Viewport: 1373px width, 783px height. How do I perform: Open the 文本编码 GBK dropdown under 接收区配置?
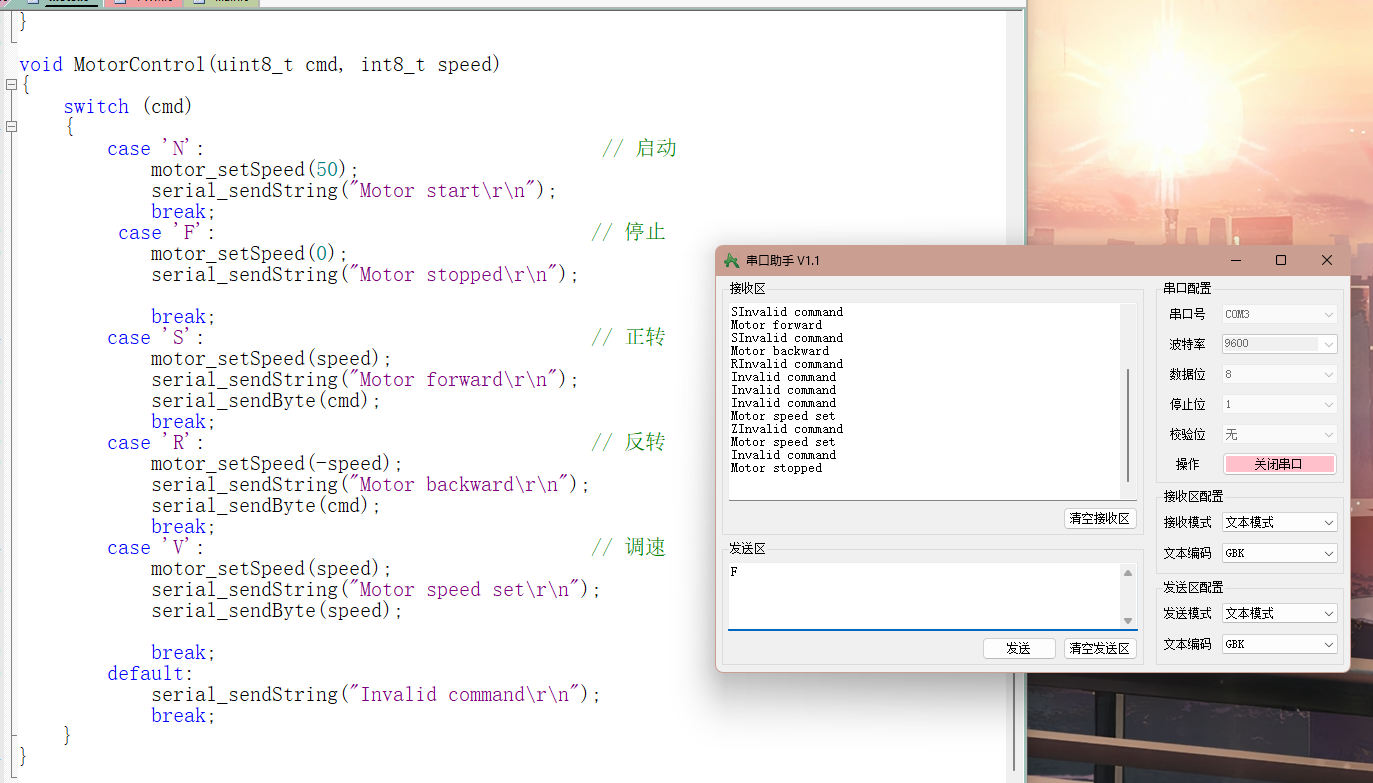click(1280, 553)
